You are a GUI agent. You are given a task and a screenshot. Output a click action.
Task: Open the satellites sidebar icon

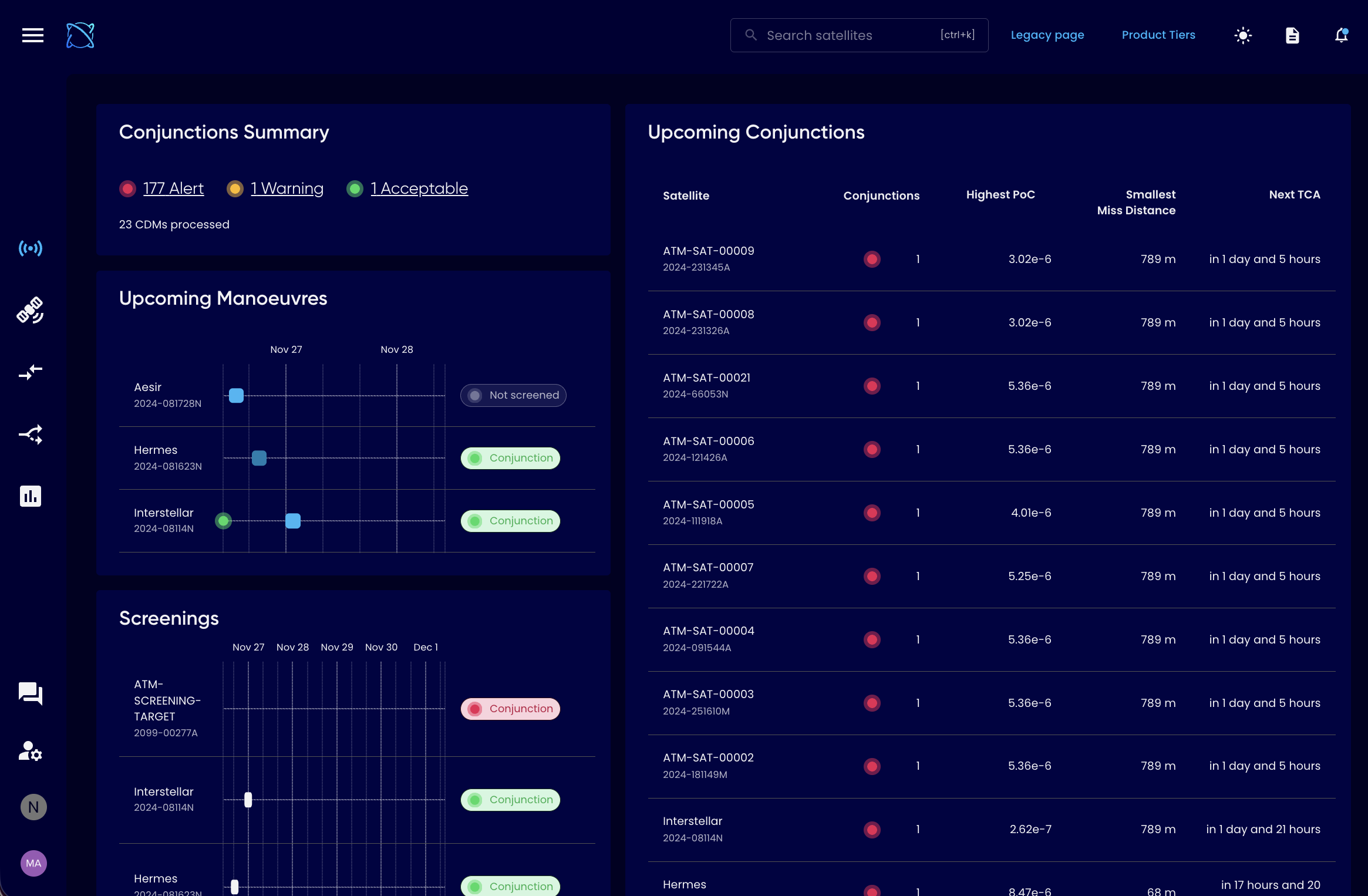[x=31, y=310]
